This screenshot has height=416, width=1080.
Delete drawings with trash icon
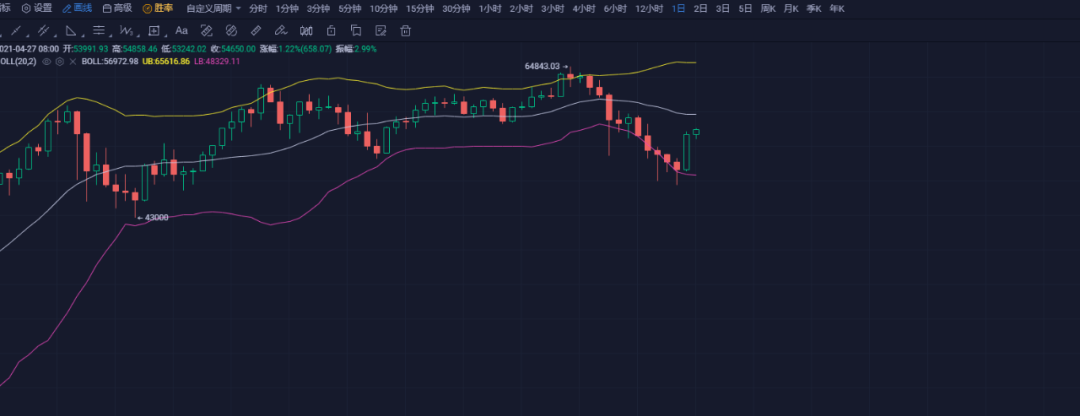(406, 30)
